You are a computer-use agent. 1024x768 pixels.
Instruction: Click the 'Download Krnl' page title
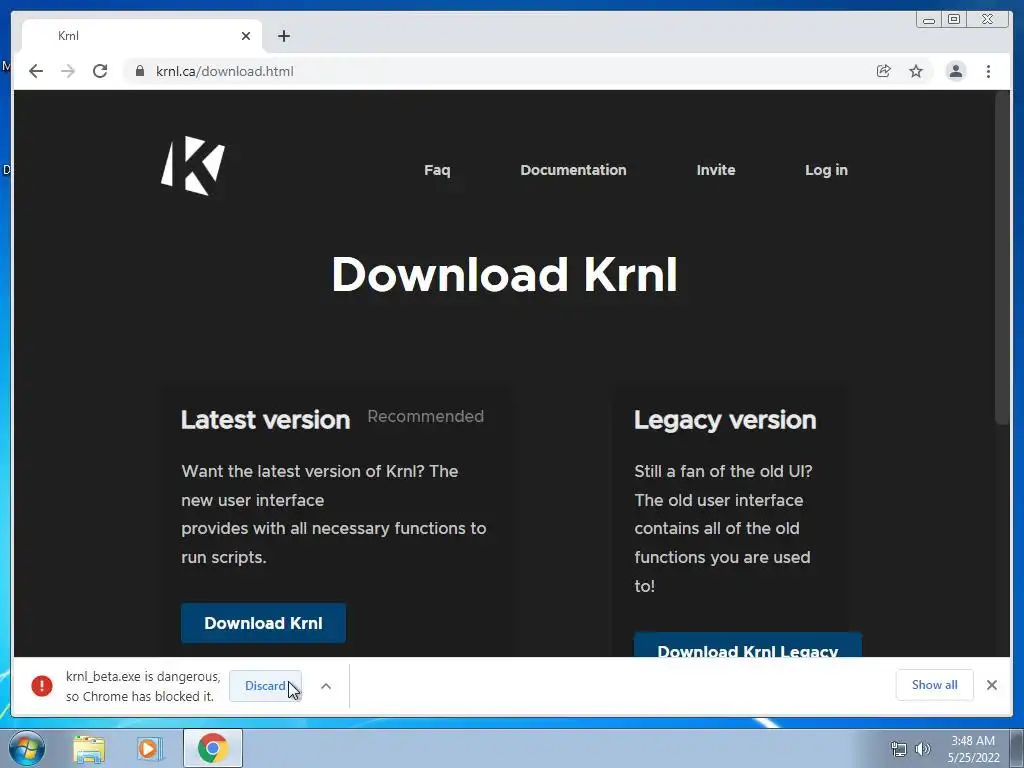[x=504, y=274]
